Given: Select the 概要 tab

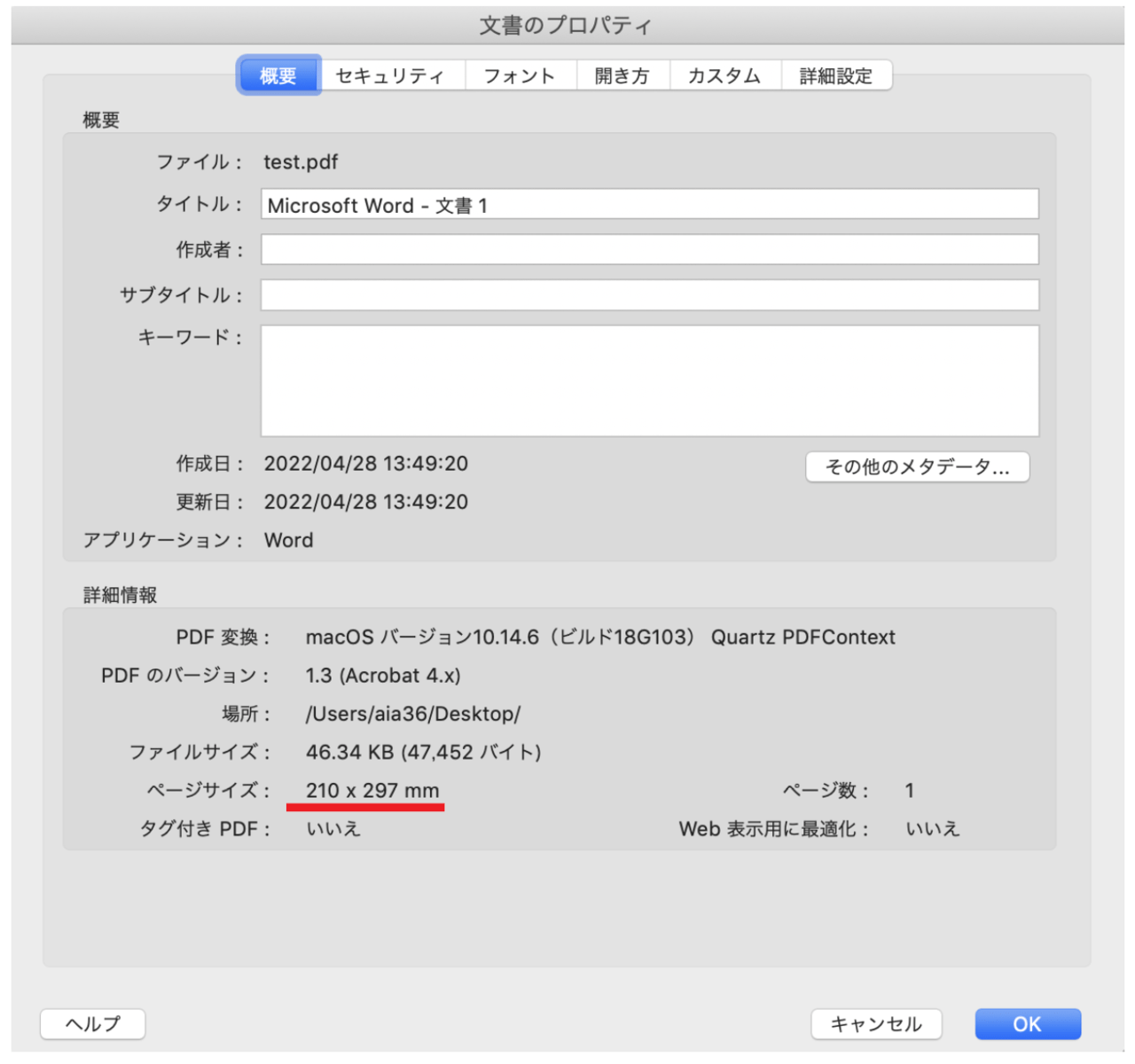Looking at the screenshot, I should [278, 76].
